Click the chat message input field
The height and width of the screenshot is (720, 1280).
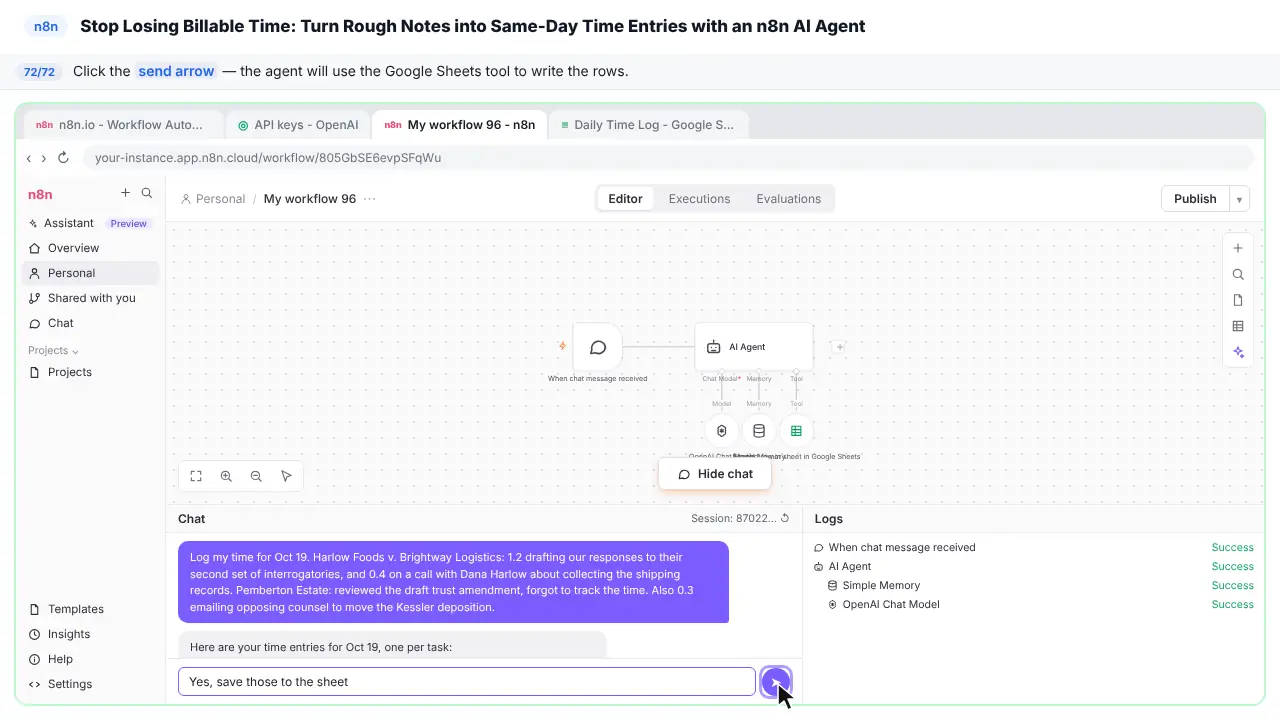click(x=466, y=682)
